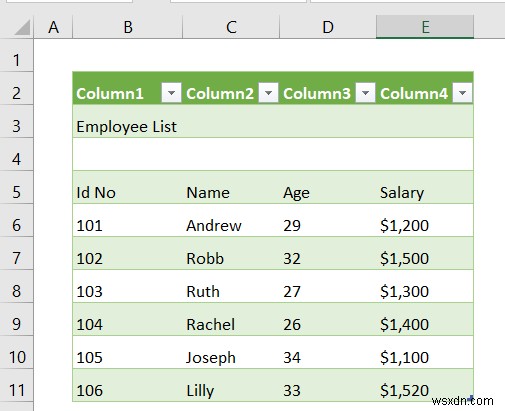505x411 pixels.
Task: Select row 11 header
Action: pyautogui.click(x=16, y=385)
